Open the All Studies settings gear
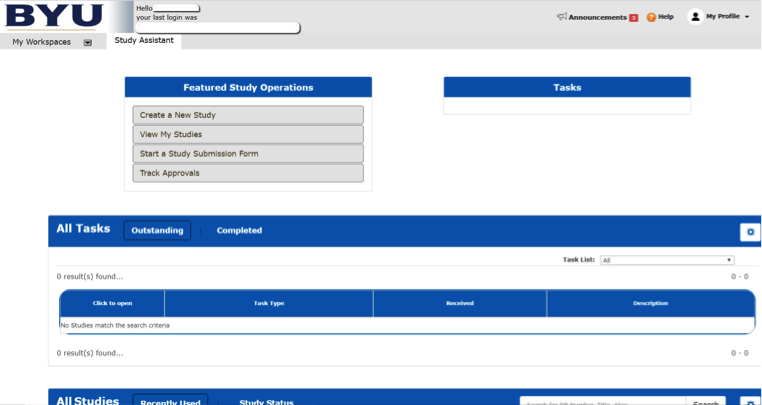This screenshot has height=405, width=762. [750, 401]
